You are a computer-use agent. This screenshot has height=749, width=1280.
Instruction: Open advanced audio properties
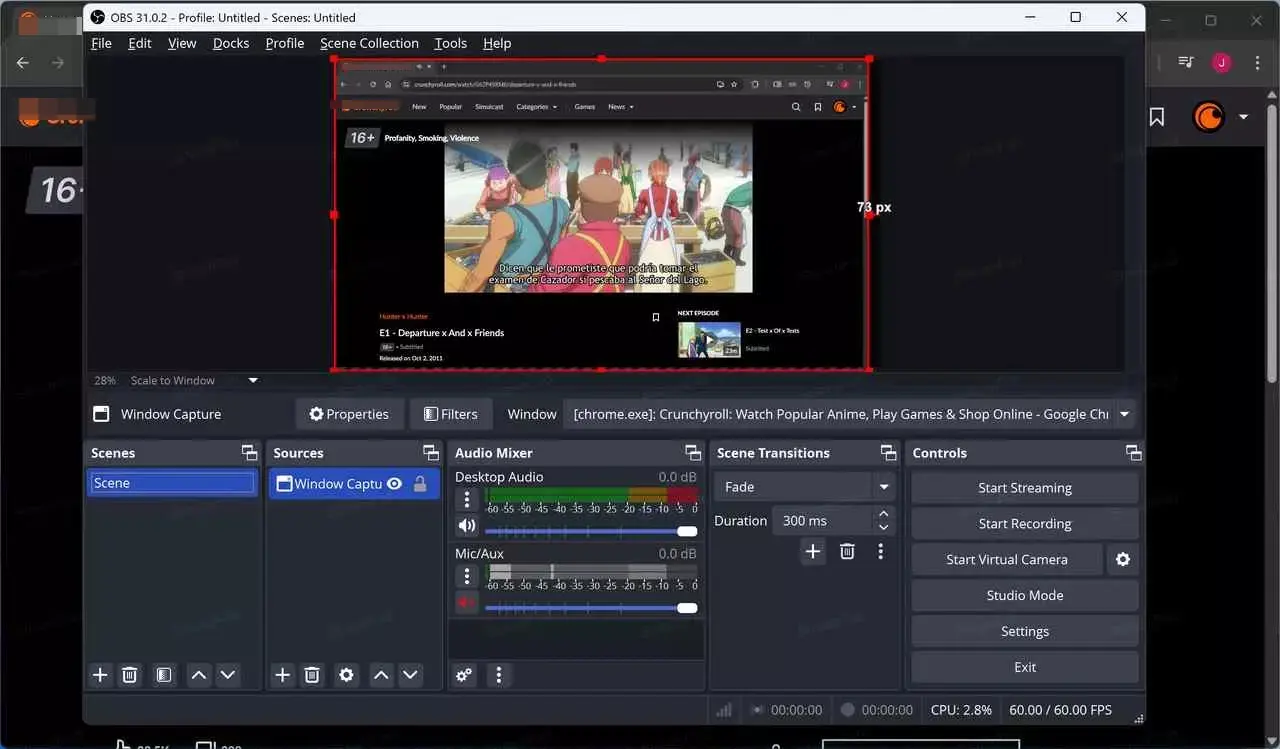(464, 675)
